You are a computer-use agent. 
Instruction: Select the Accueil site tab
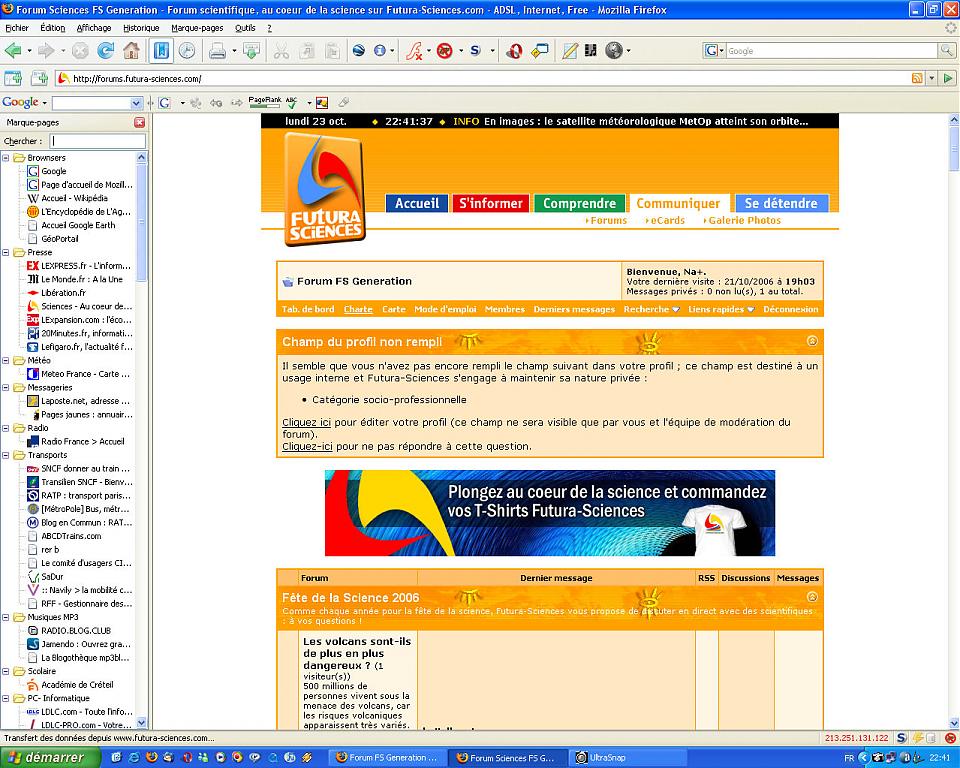point(417,203)
